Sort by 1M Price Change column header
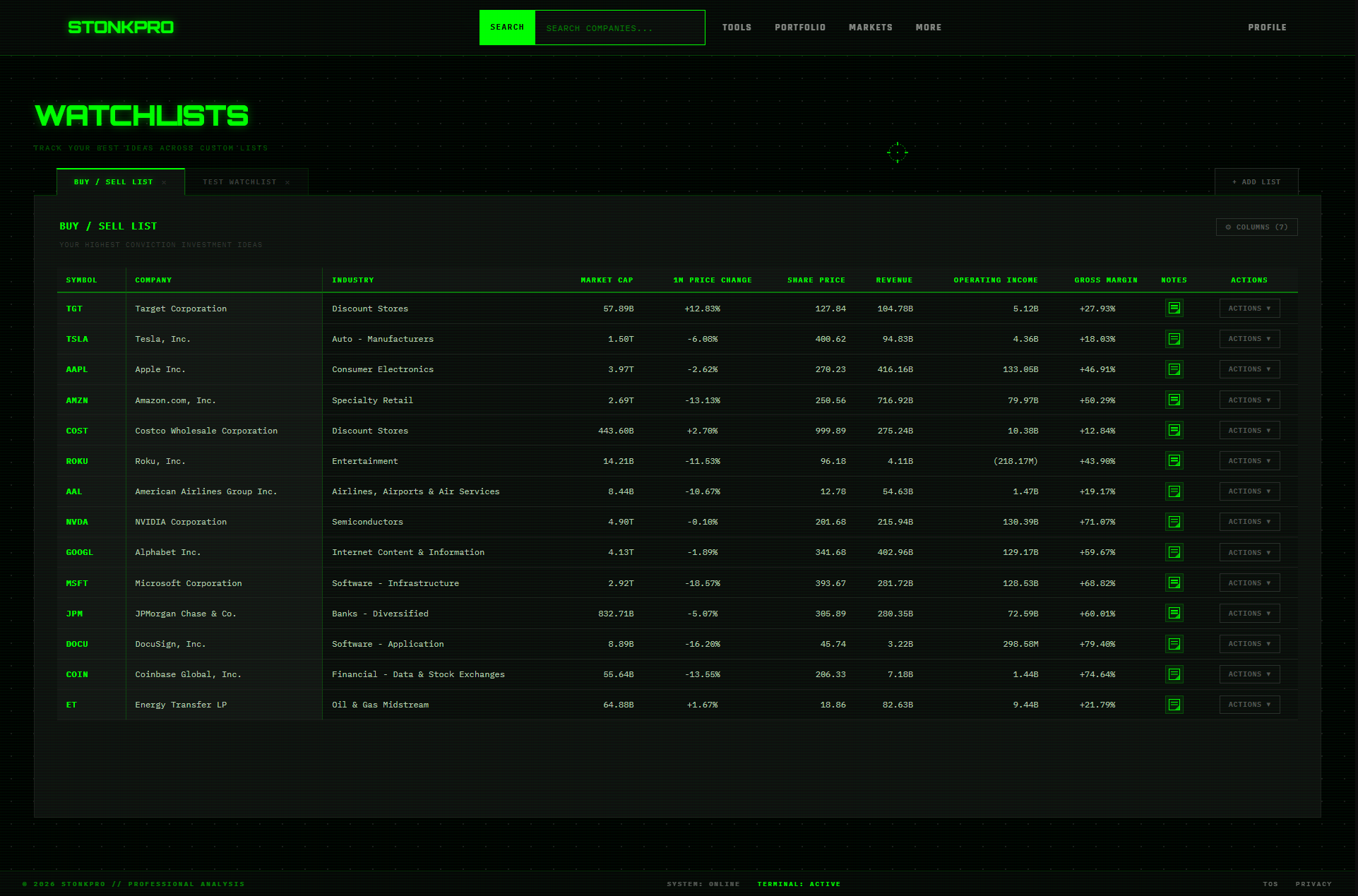Image resolution: width=1358 pixels, height=896 pixels. coord(712,280)
